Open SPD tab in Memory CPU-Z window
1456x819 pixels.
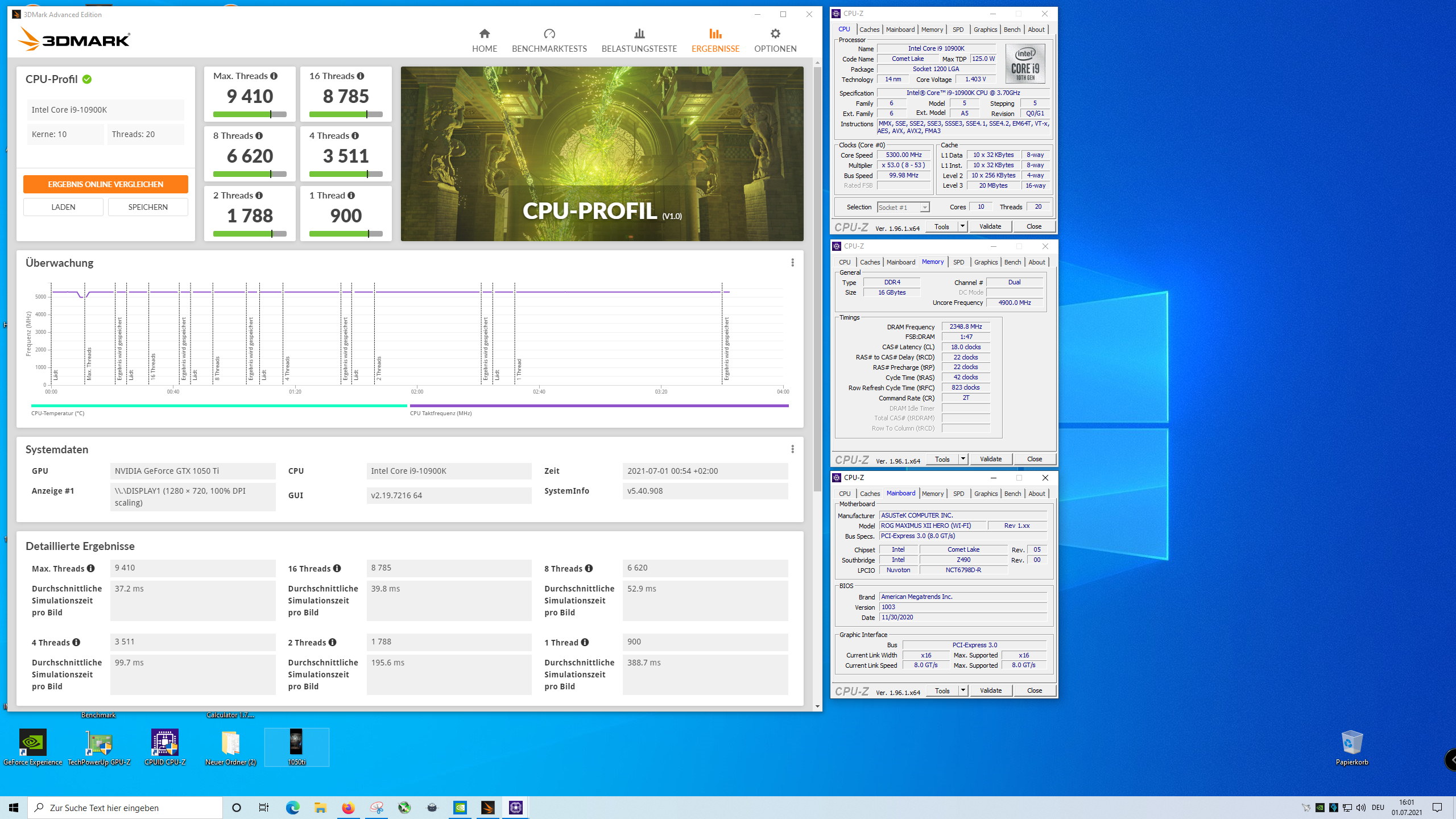[958, 262]
